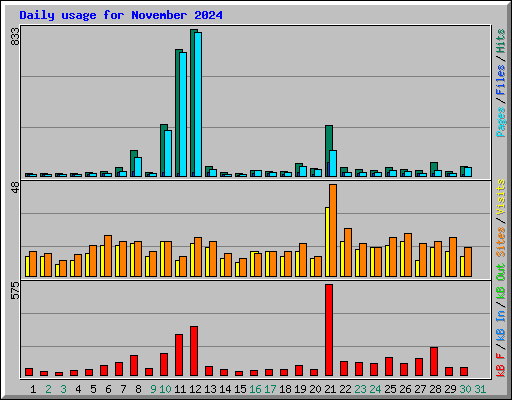512x400 pixels.
Task: Click day label '15' on the x-axis
Action: coord(240,389)
